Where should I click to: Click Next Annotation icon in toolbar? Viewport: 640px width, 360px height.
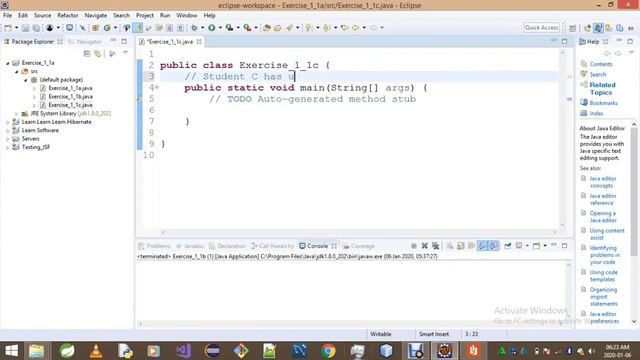309,28
